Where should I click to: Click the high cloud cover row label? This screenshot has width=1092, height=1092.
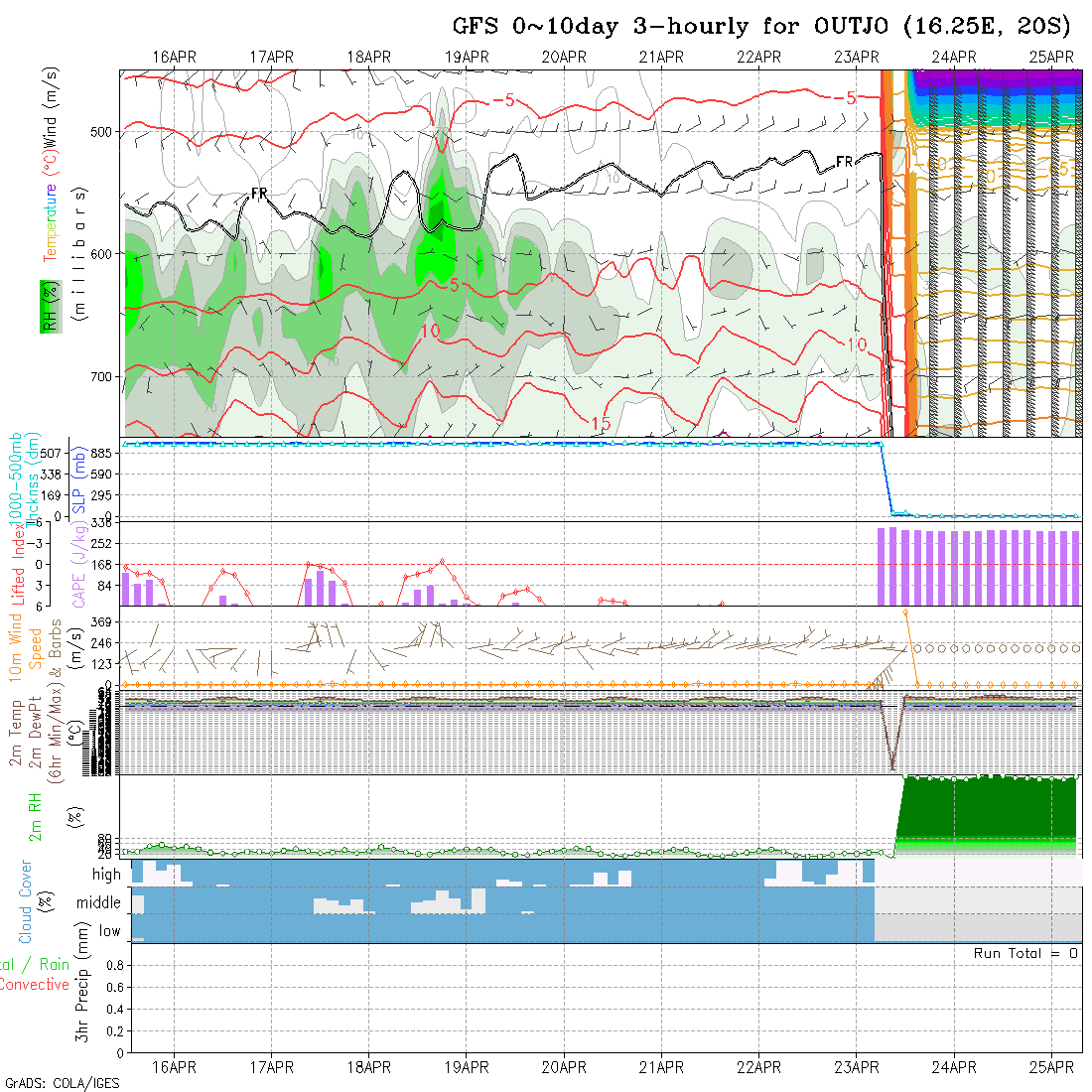(x=106, y=874)
